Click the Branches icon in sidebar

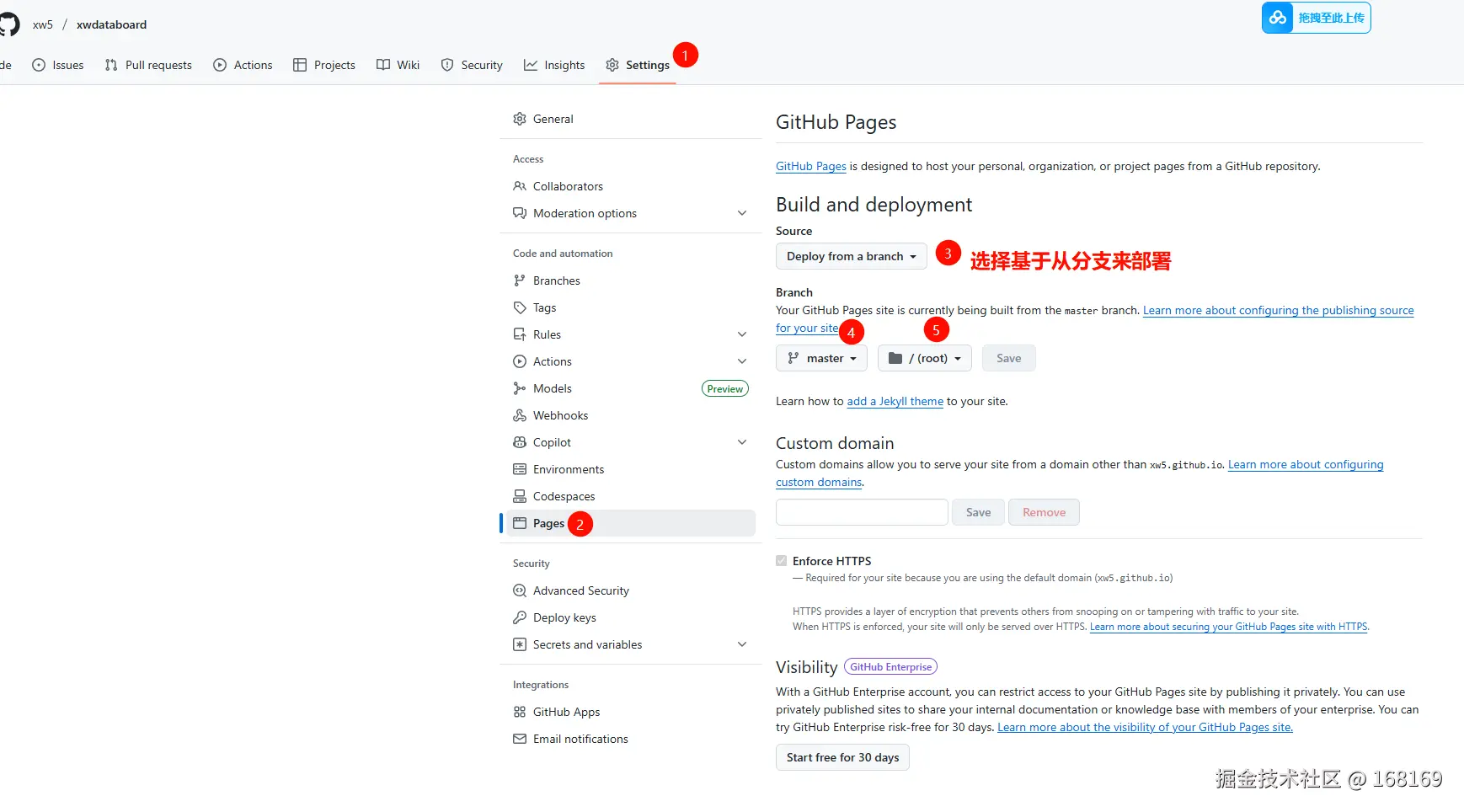520,280
